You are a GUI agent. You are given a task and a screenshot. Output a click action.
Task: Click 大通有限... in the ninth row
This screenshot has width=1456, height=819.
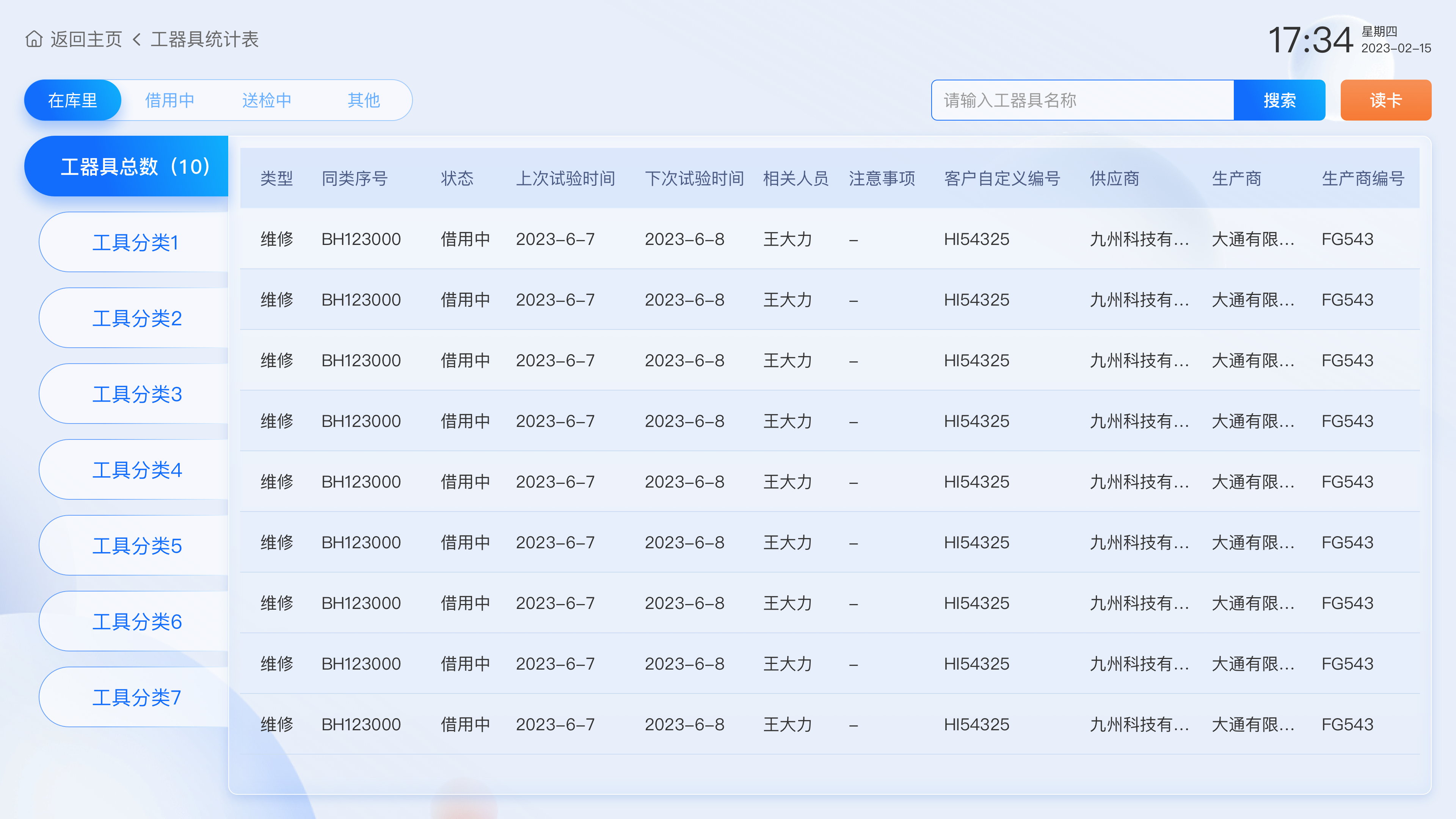(x=1252, y=724)
